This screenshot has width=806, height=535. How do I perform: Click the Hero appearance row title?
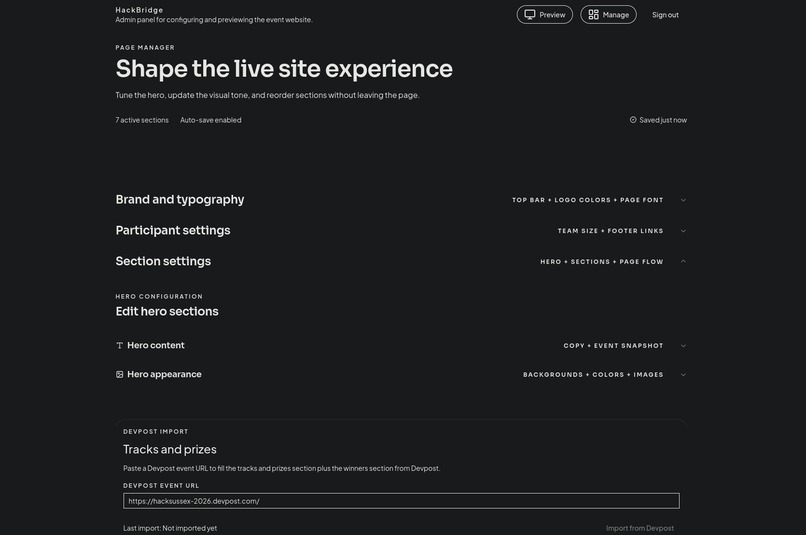(x=164, y=374)
